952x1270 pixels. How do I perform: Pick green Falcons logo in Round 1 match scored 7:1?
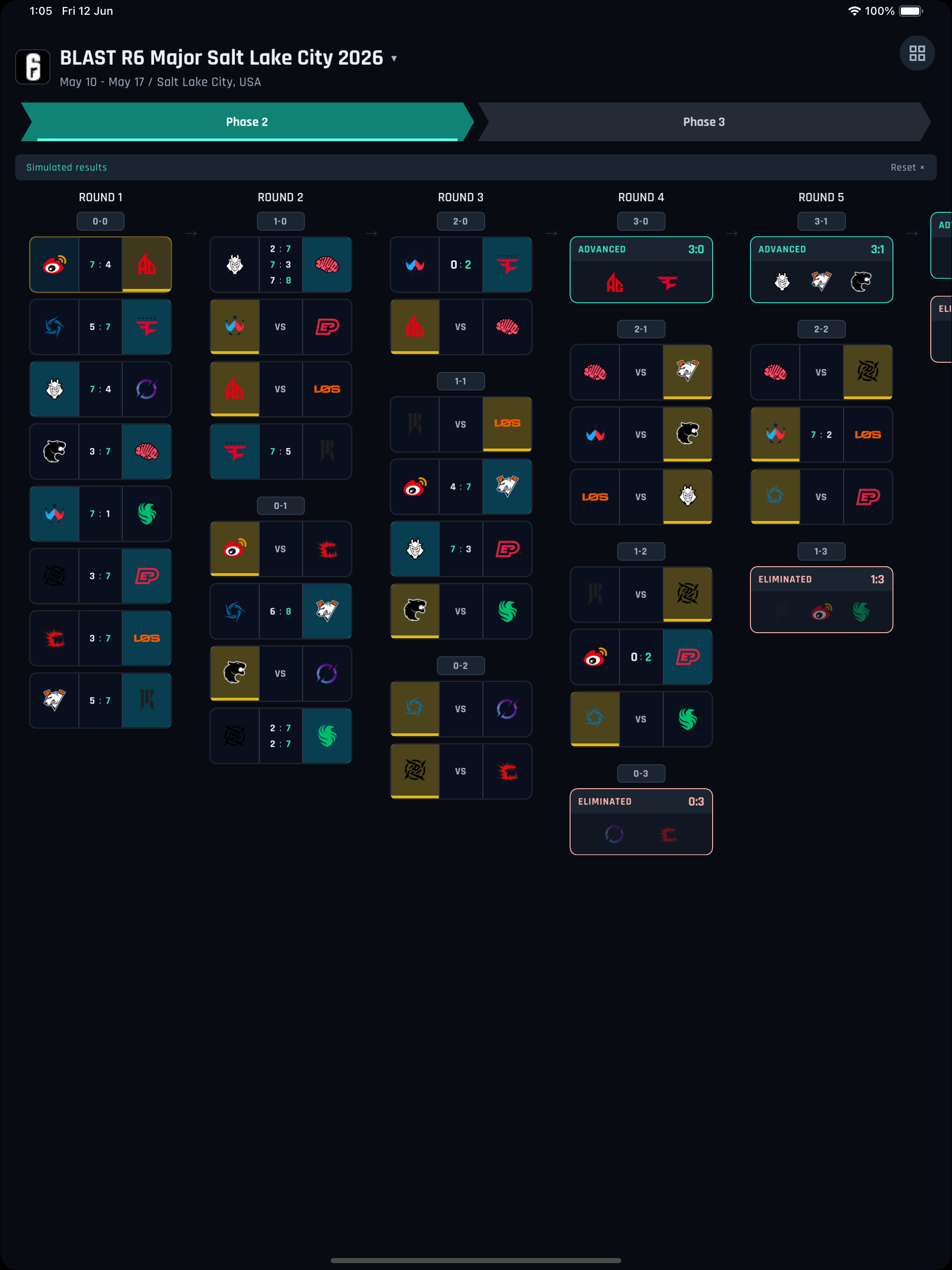tap(147, 514)
